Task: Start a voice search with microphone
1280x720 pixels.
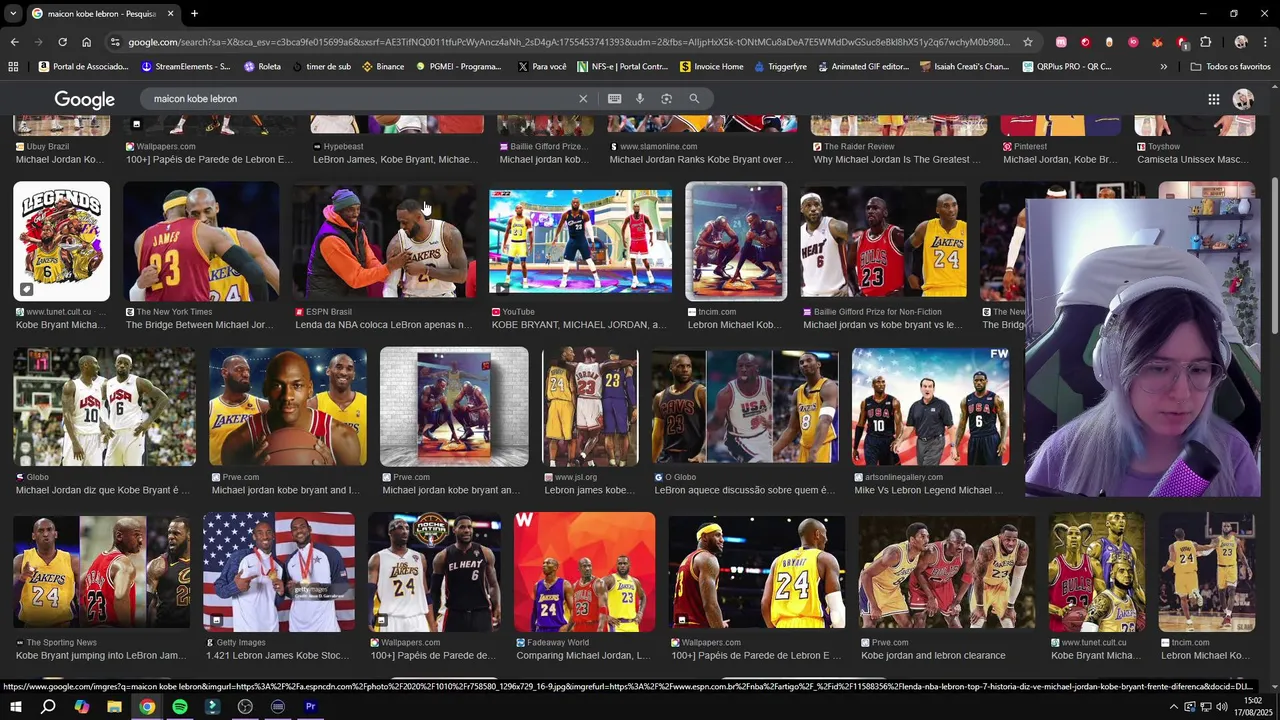Action: click(640, 99)
